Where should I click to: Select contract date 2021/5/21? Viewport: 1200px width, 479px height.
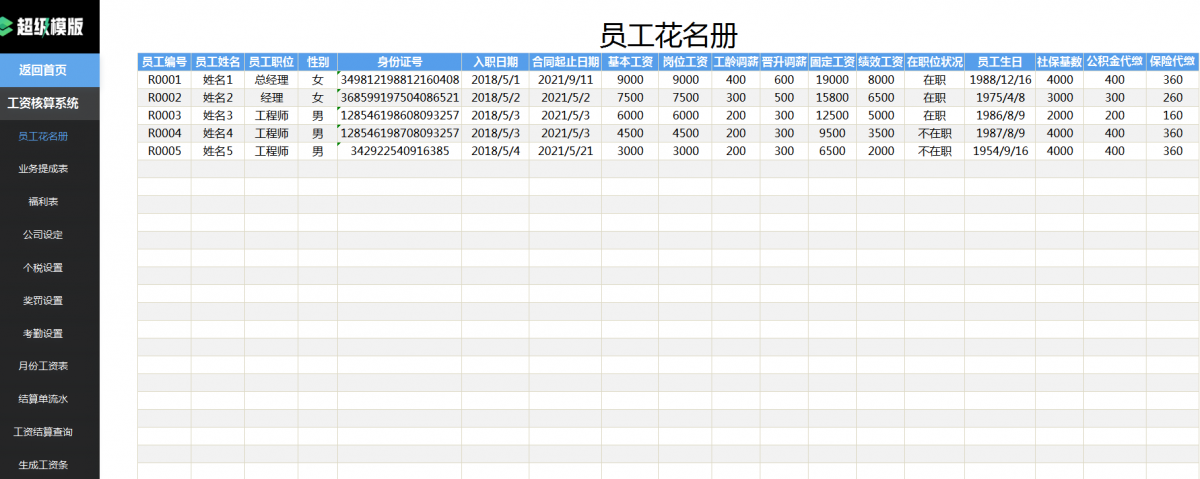565,151
